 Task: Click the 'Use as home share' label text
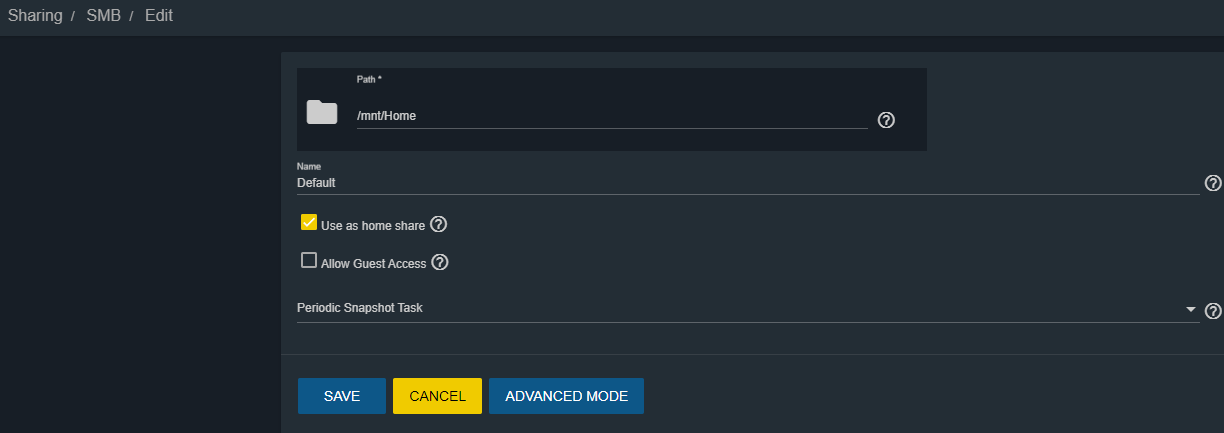pyautogui.click(x=372, y=226)
